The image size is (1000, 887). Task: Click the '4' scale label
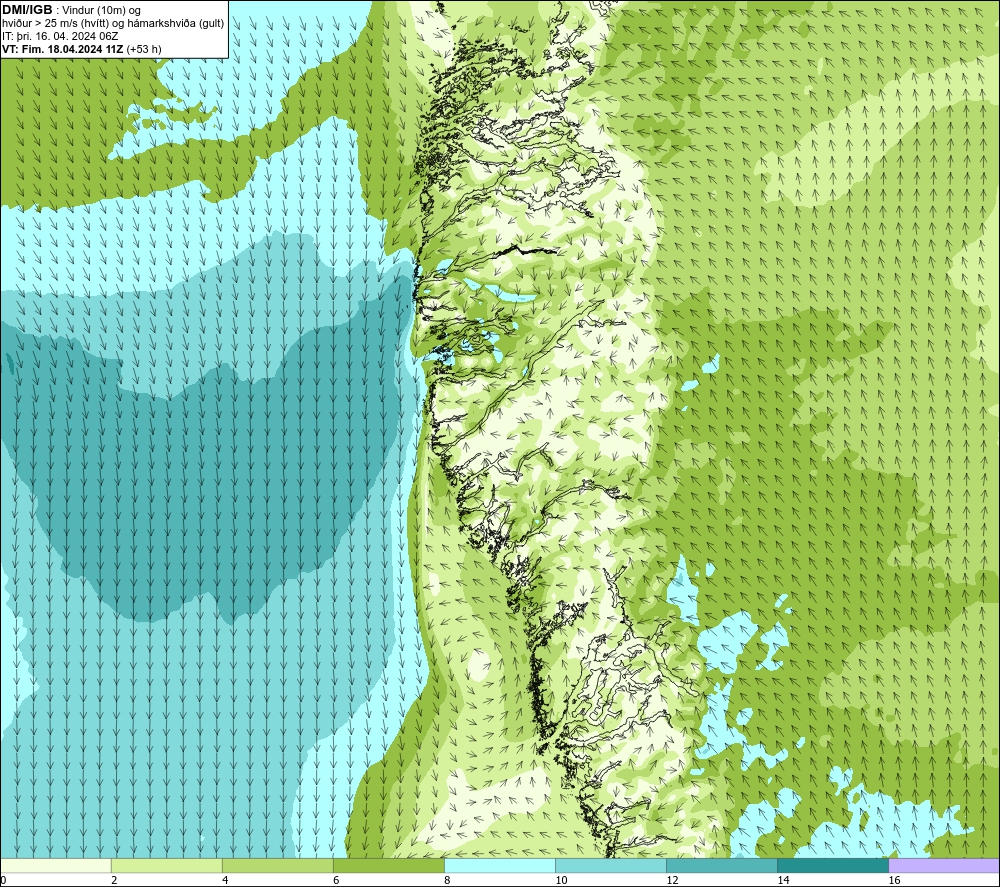pos(225,880)
